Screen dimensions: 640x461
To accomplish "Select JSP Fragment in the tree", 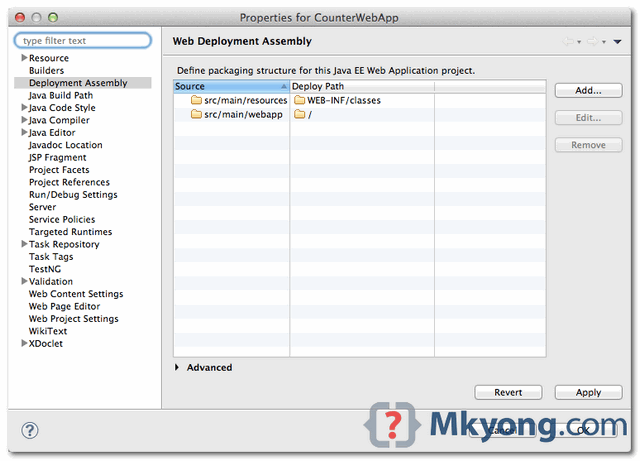I will tap(58, 157).
